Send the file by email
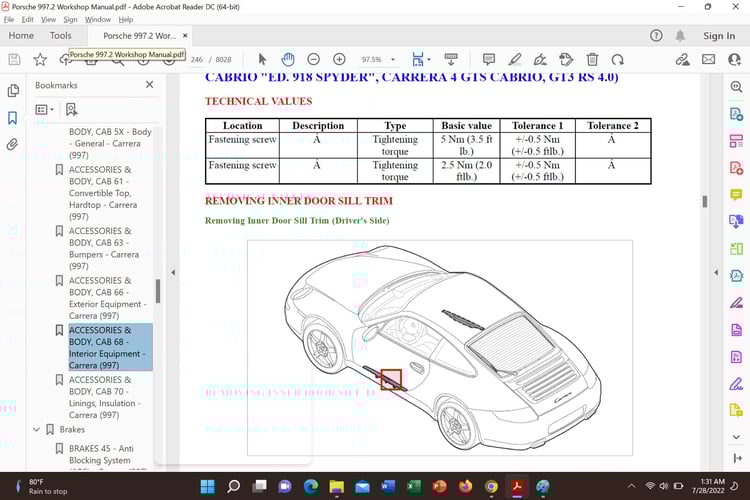750x500 pixels. click(708, 59)
